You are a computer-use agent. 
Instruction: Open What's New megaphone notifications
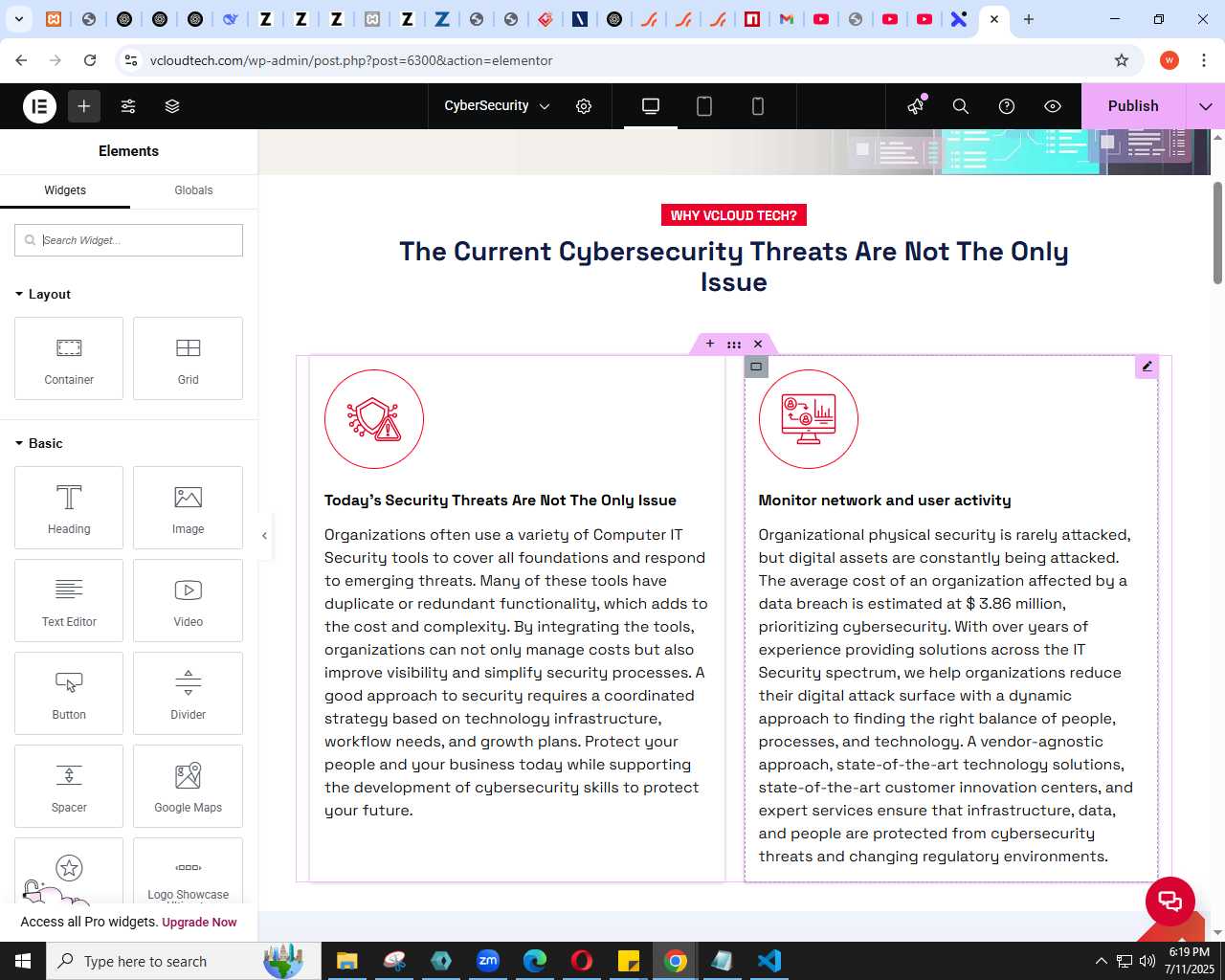916,106
